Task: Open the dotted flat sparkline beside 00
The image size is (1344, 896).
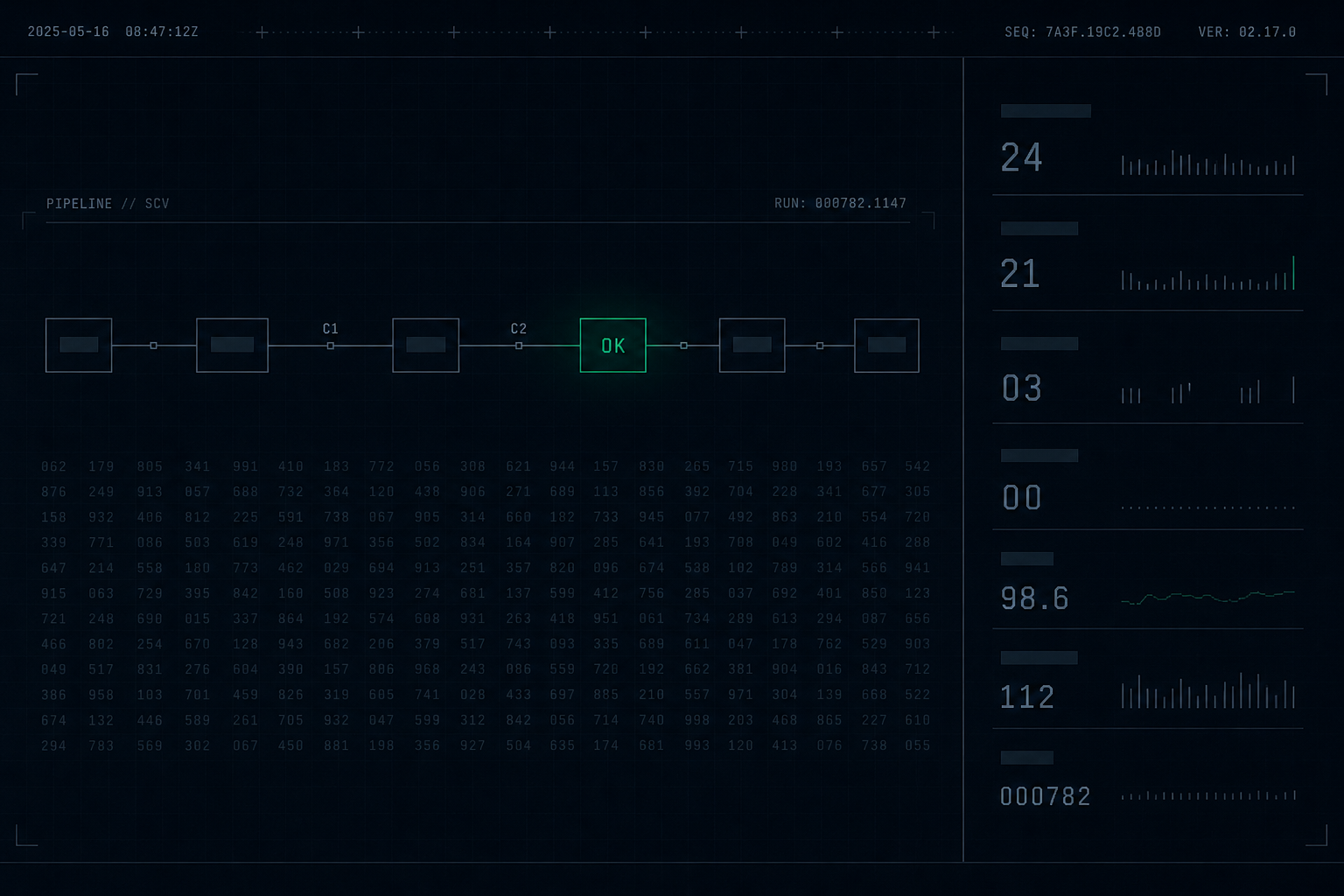Action: 1207,507
